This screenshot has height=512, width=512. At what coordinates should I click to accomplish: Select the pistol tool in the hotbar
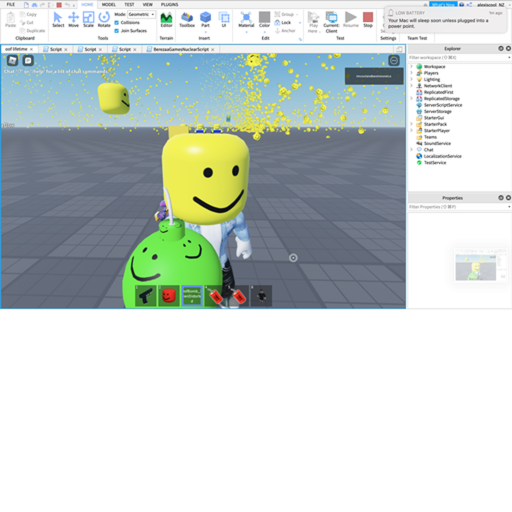pos(146,296)
